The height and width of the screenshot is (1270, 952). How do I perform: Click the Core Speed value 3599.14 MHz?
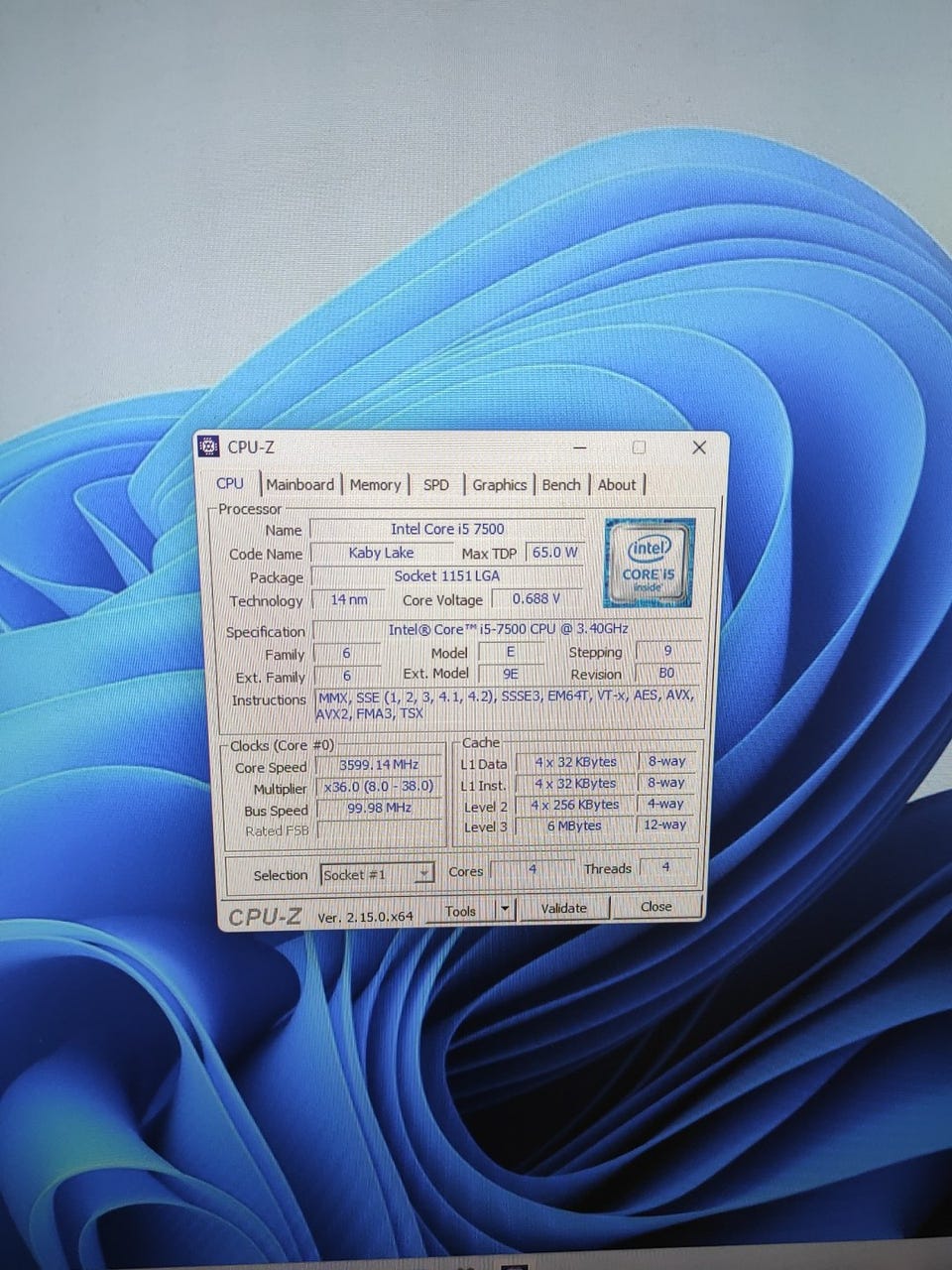click(x=379, y=765)
